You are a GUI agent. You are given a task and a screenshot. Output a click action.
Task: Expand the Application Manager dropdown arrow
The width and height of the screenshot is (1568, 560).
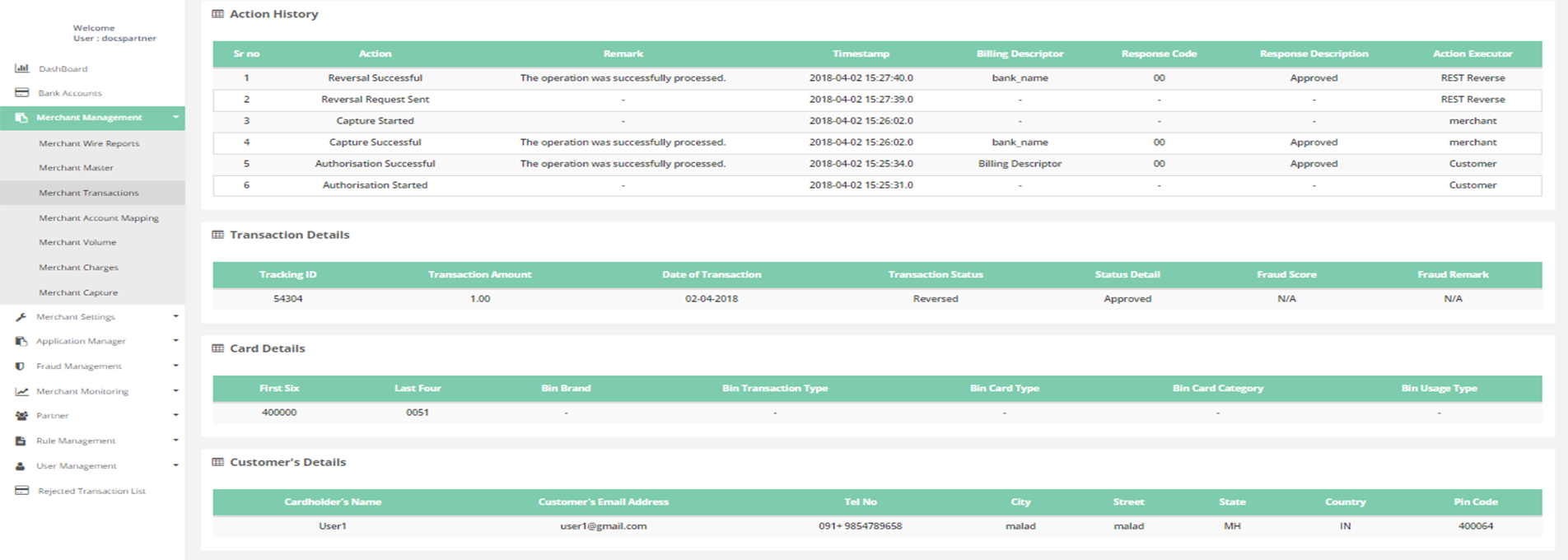175,341
